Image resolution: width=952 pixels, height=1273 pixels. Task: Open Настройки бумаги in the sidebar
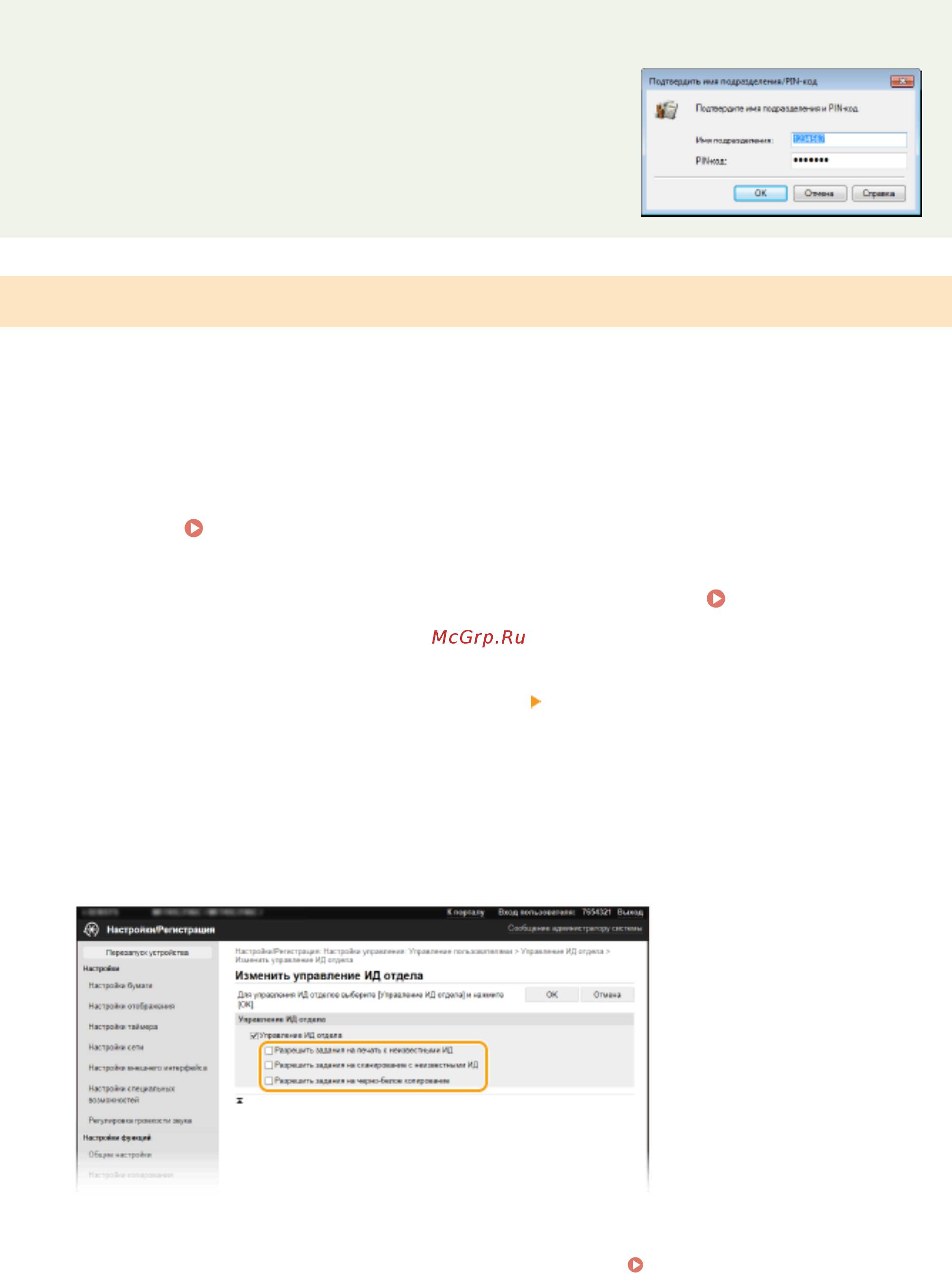(120, 985)
